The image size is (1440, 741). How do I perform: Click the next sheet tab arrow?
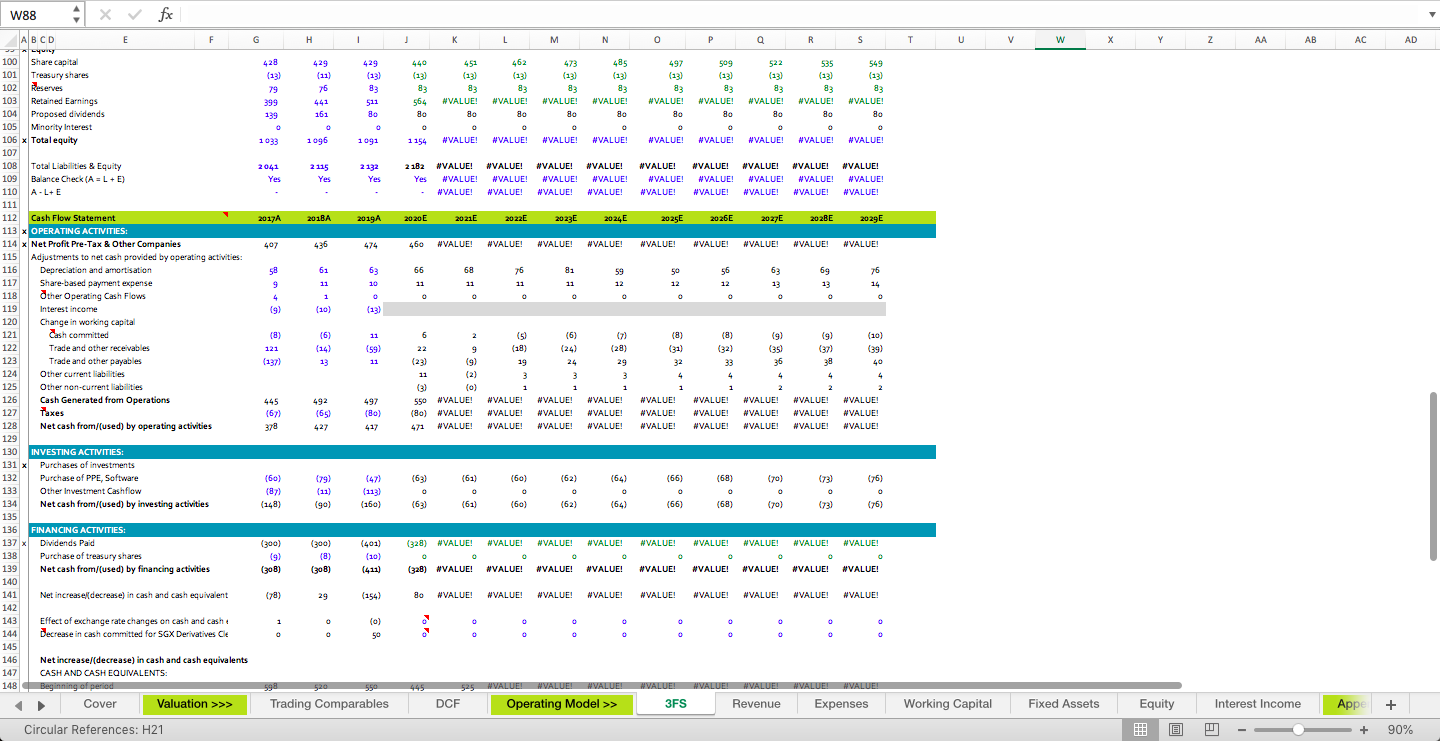43,704
